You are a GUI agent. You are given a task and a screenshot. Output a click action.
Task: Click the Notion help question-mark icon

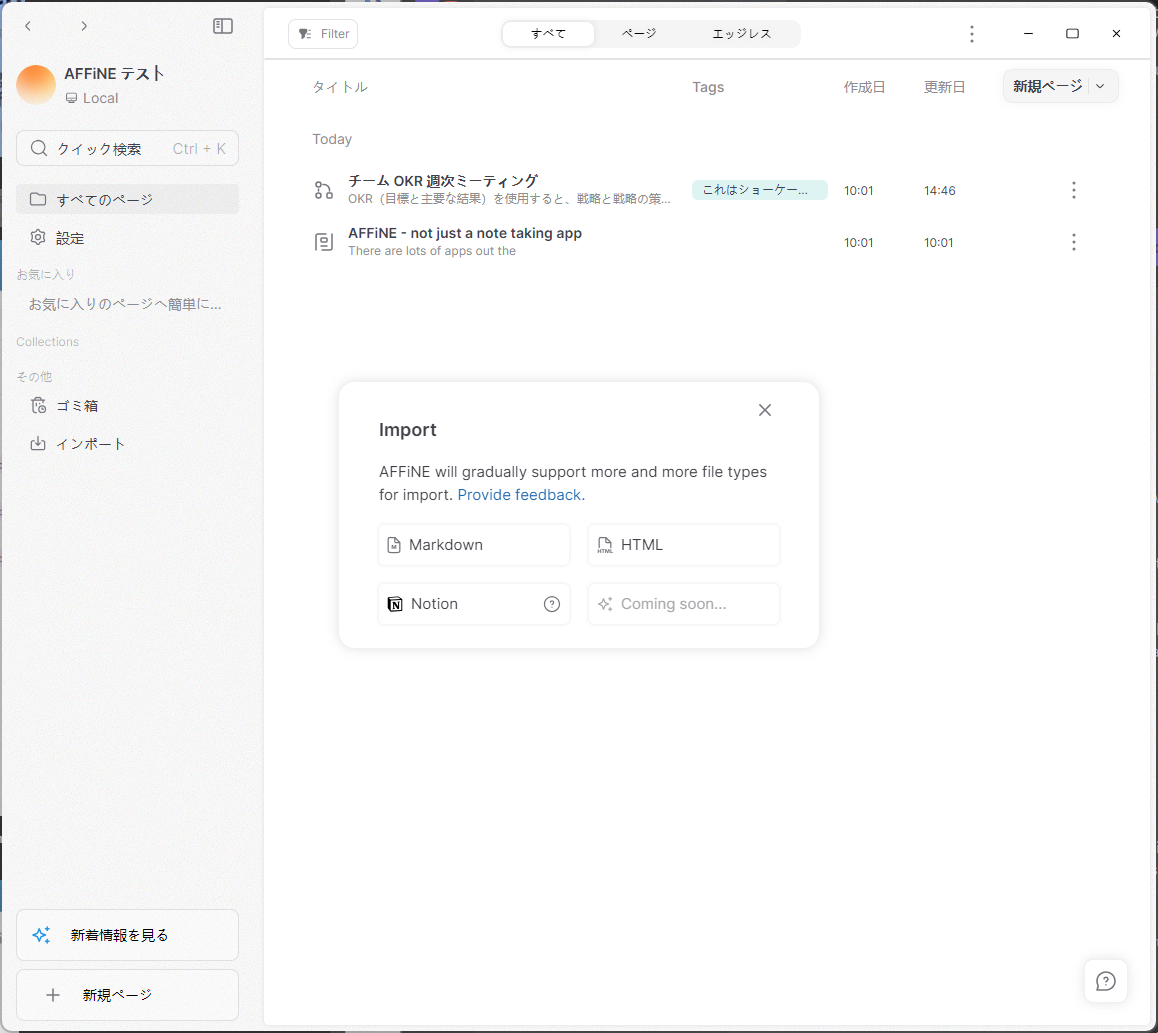click(x=552, y=604)
